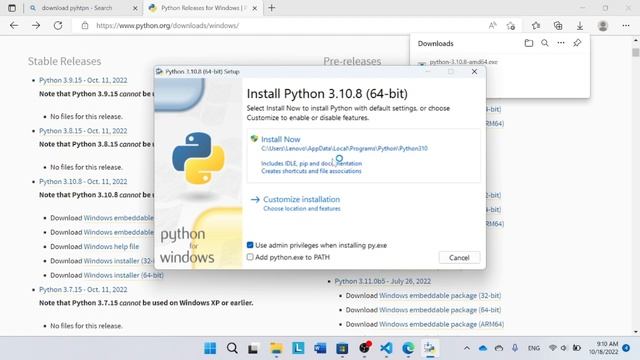Open the browser profile avatar

pyautogui.click(x=602, y=26)
